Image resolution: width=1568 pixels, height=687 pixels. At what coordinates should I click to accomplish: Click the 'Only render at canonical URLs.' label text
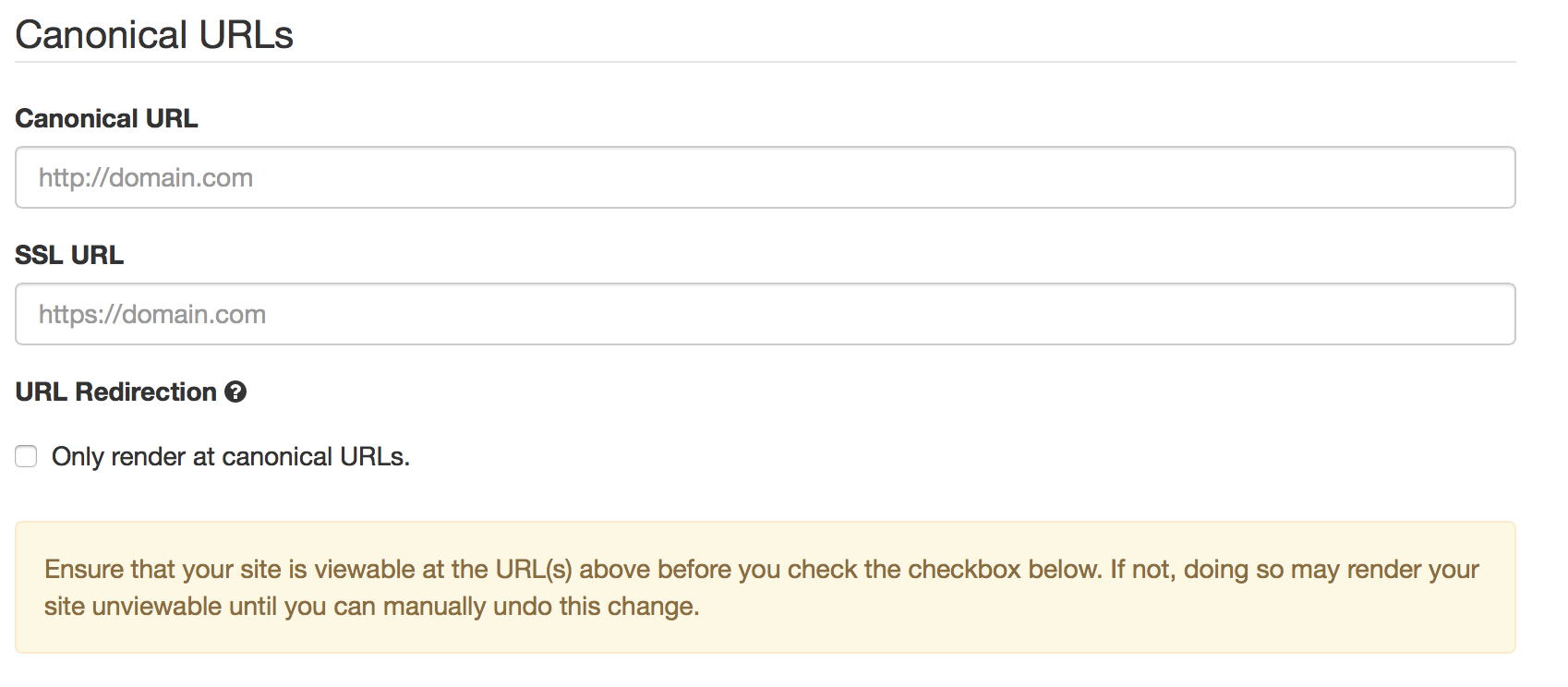pos(231,456)
